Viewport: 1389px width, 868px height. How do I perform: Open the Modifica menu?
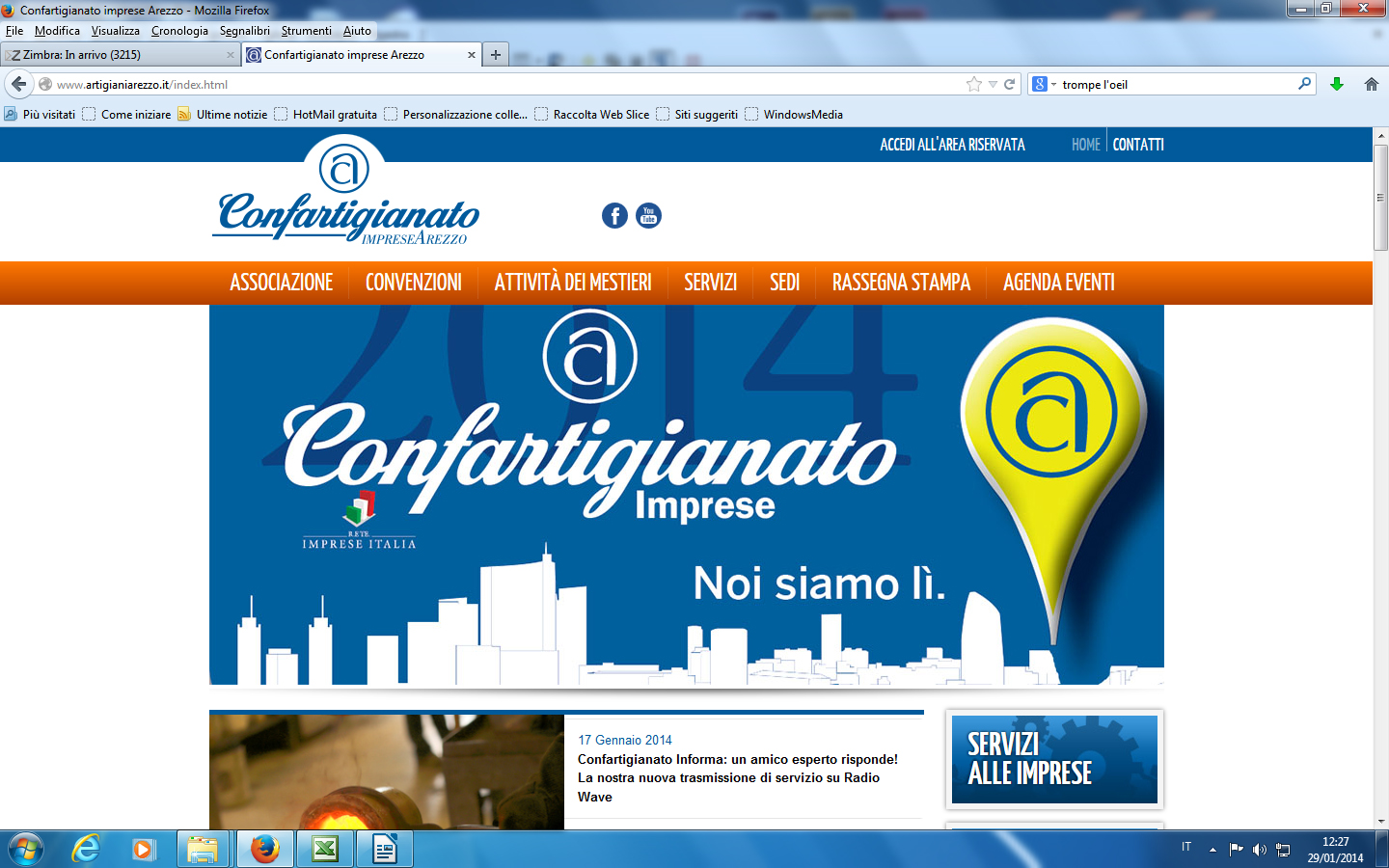coord(57,31)
